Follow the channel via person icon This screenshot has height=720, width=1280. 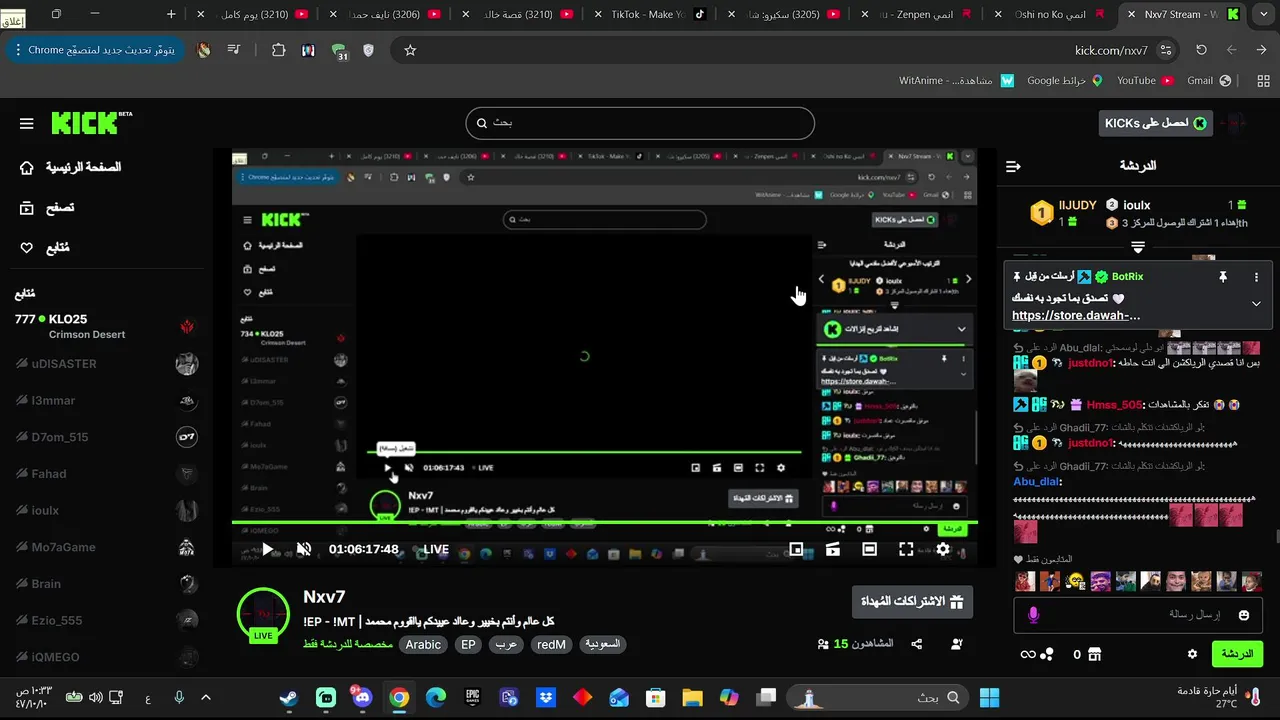pyautogui.click(x=957, y=645)
